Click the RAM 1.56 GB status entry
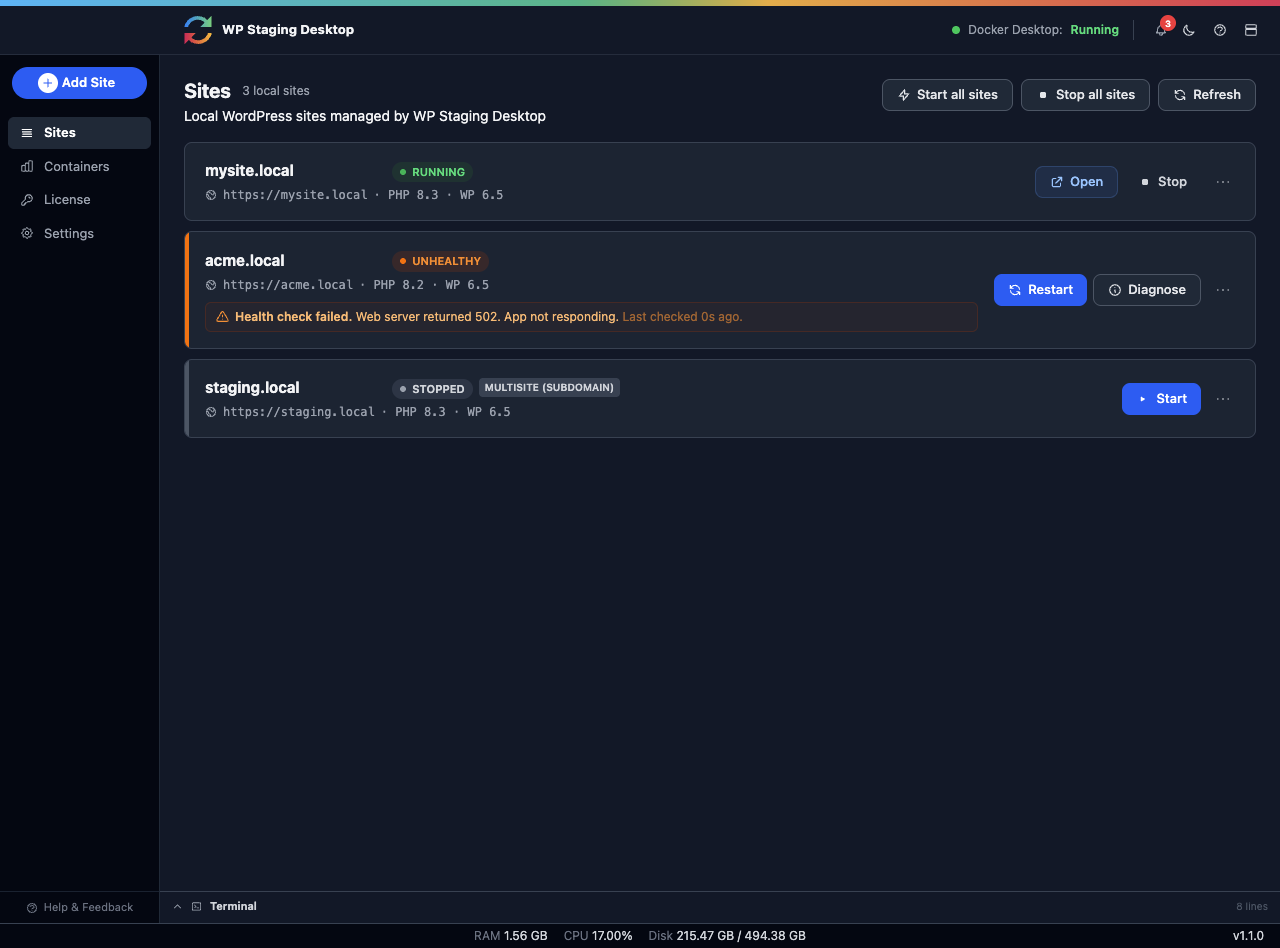Viewport: 1280px width, 948px height. pyautogui.click(x=511, y=936)
